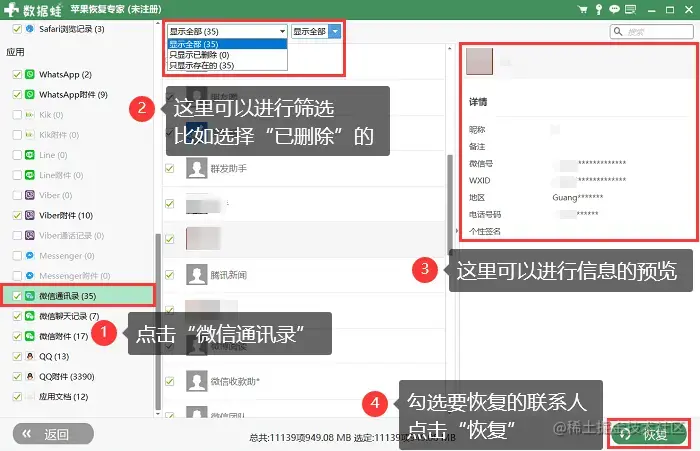Click the 应用 section header
Viewport: 700px width, 451px height.
click(x=15, y=52)
